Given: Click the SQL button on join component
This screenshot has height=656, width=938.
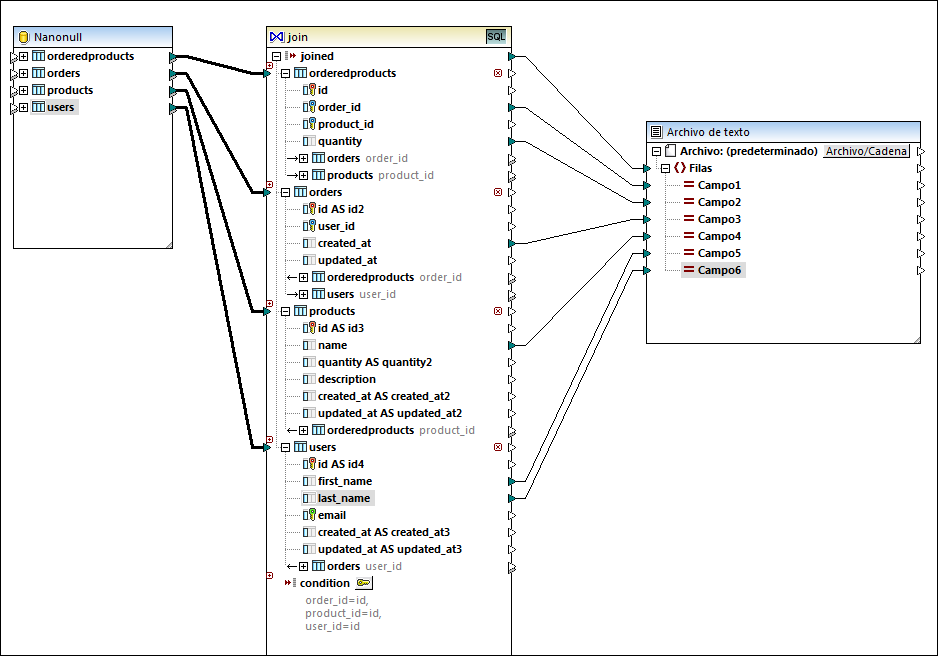Looking at the screenshot, I should [x=496, y=37].
